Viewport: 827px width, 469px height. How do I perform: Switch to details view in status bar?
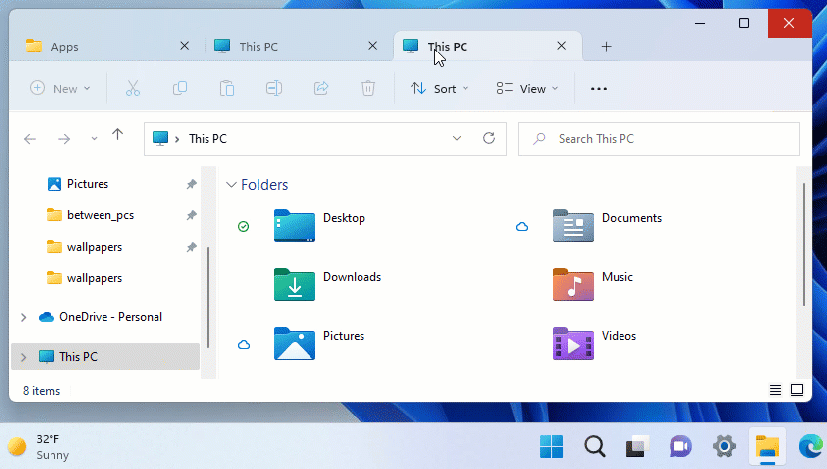click(776, 389)
